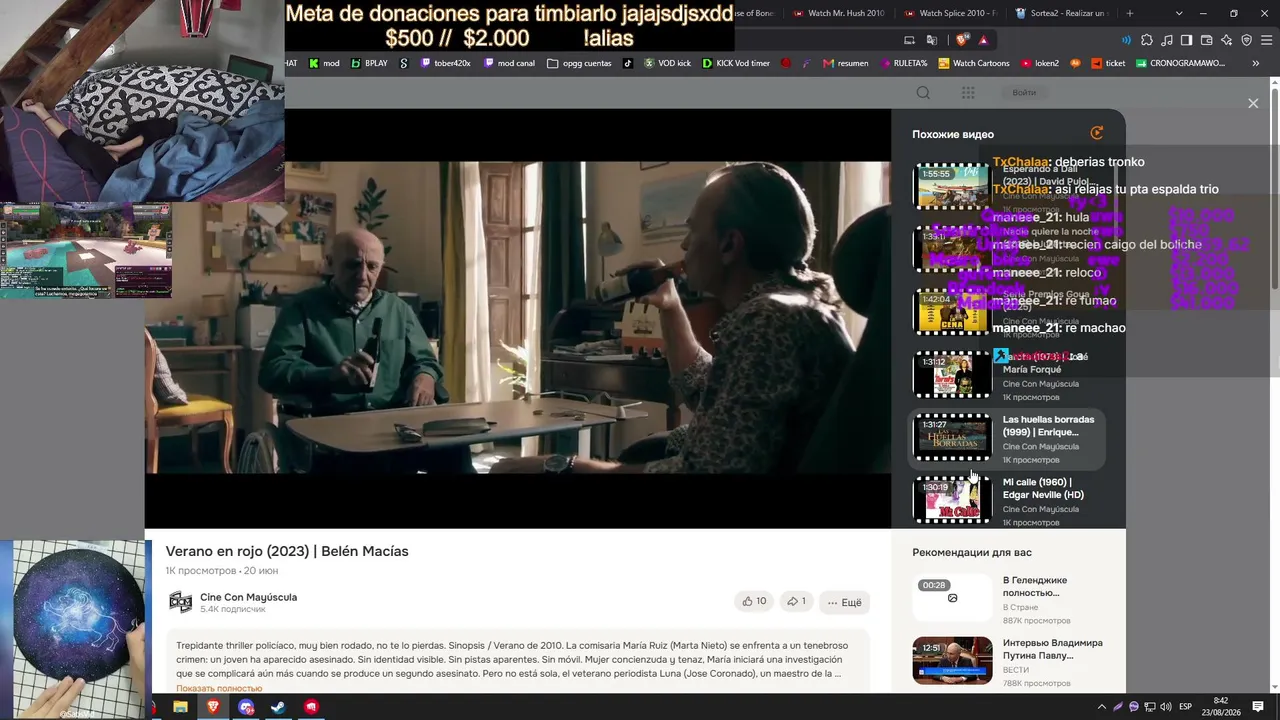
Task: Open the resumen Gmail bookmark
Action: pos(845,63)
